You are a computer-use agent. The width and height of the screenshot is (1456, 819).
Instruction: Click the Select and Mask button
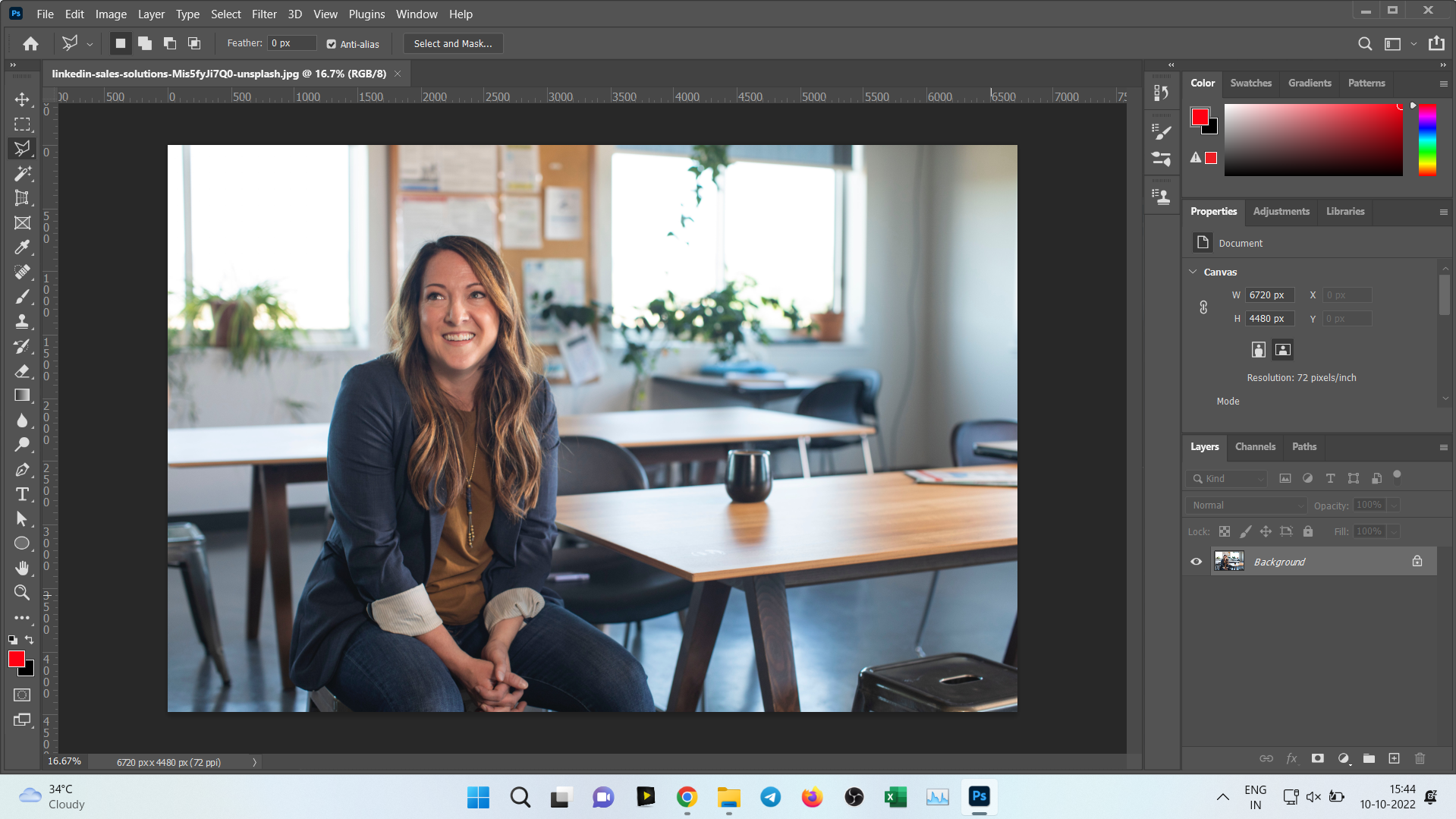(453, 43)
